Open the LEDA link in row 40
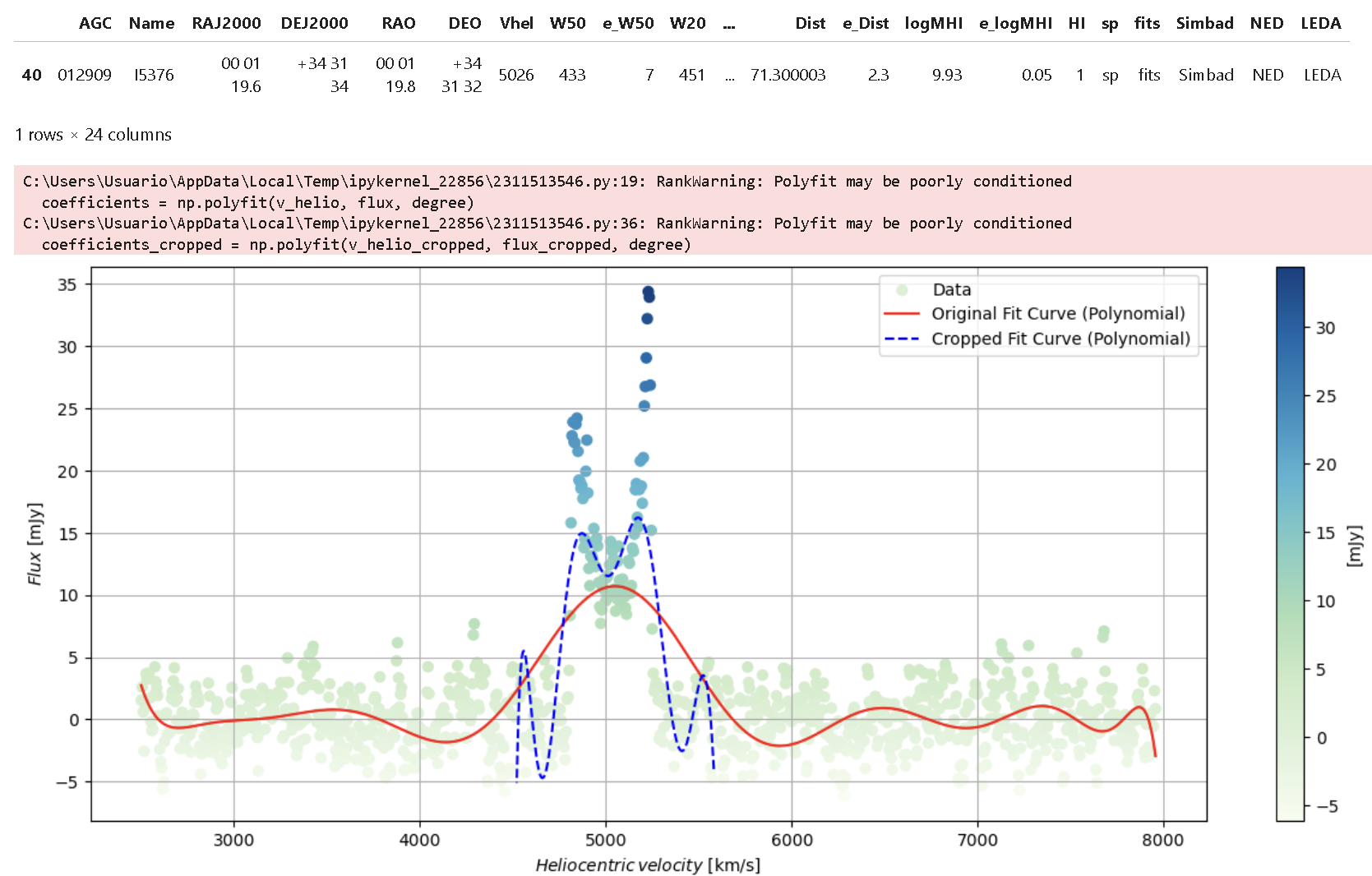 (1322, 75)
